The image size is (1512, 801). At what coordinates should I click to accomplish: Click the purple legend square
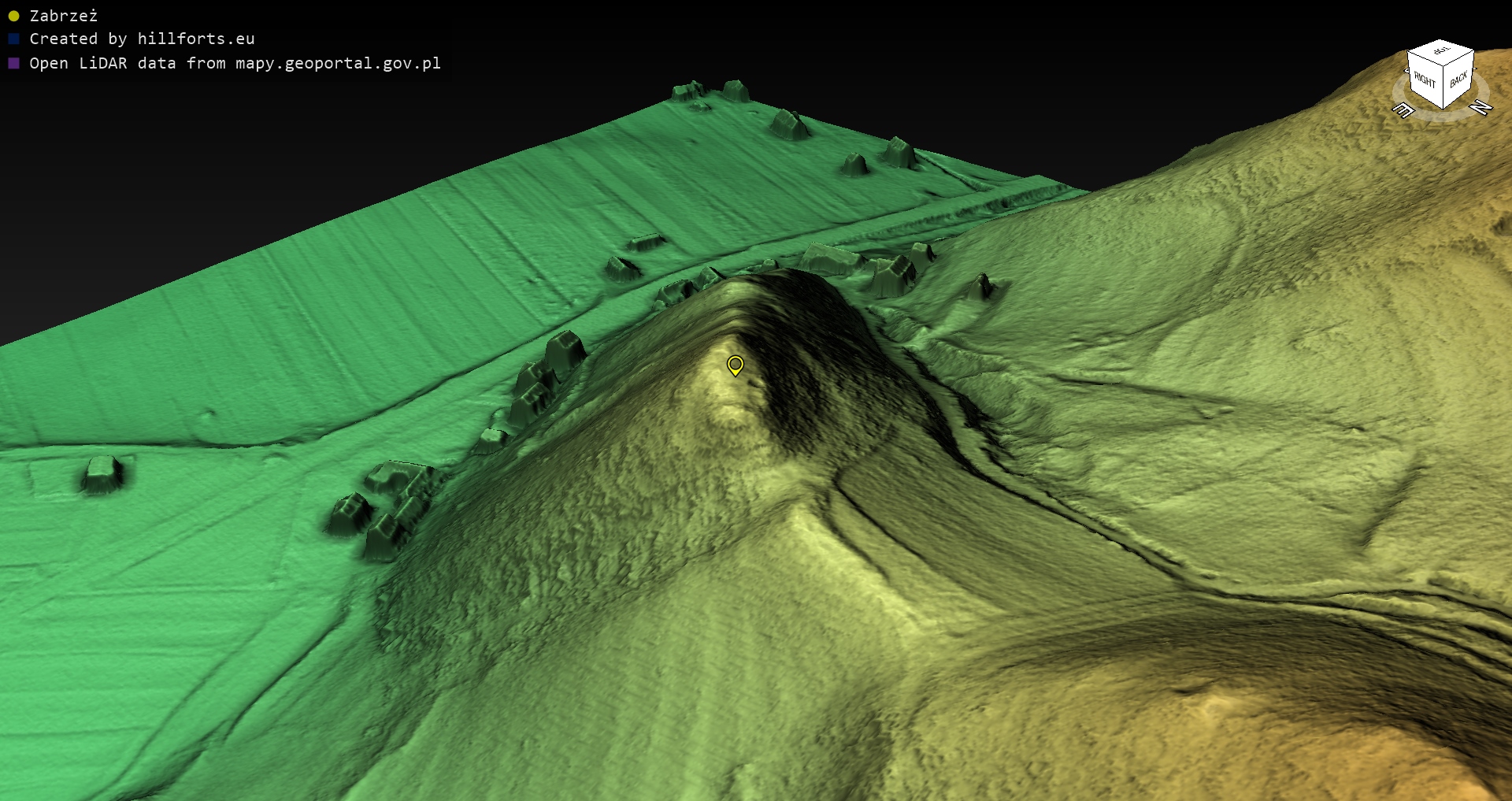(x=13, y=63)
